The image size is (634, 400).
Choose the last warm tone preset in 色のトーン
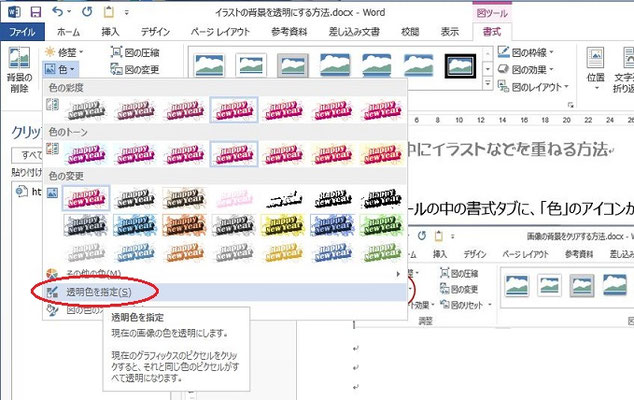382,154
